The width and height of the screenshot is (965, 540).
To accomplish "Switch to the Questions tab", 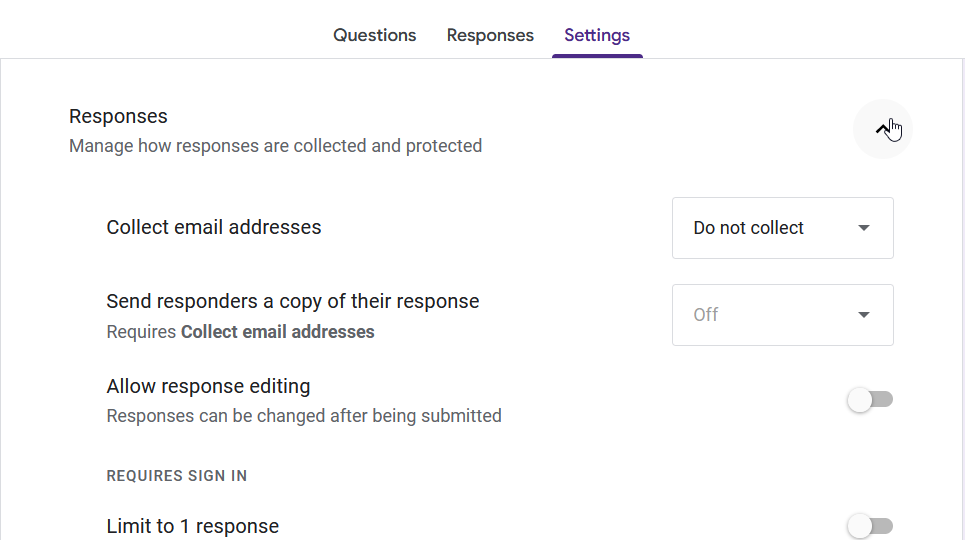I will pyautogui.click(x=374, y=35).
